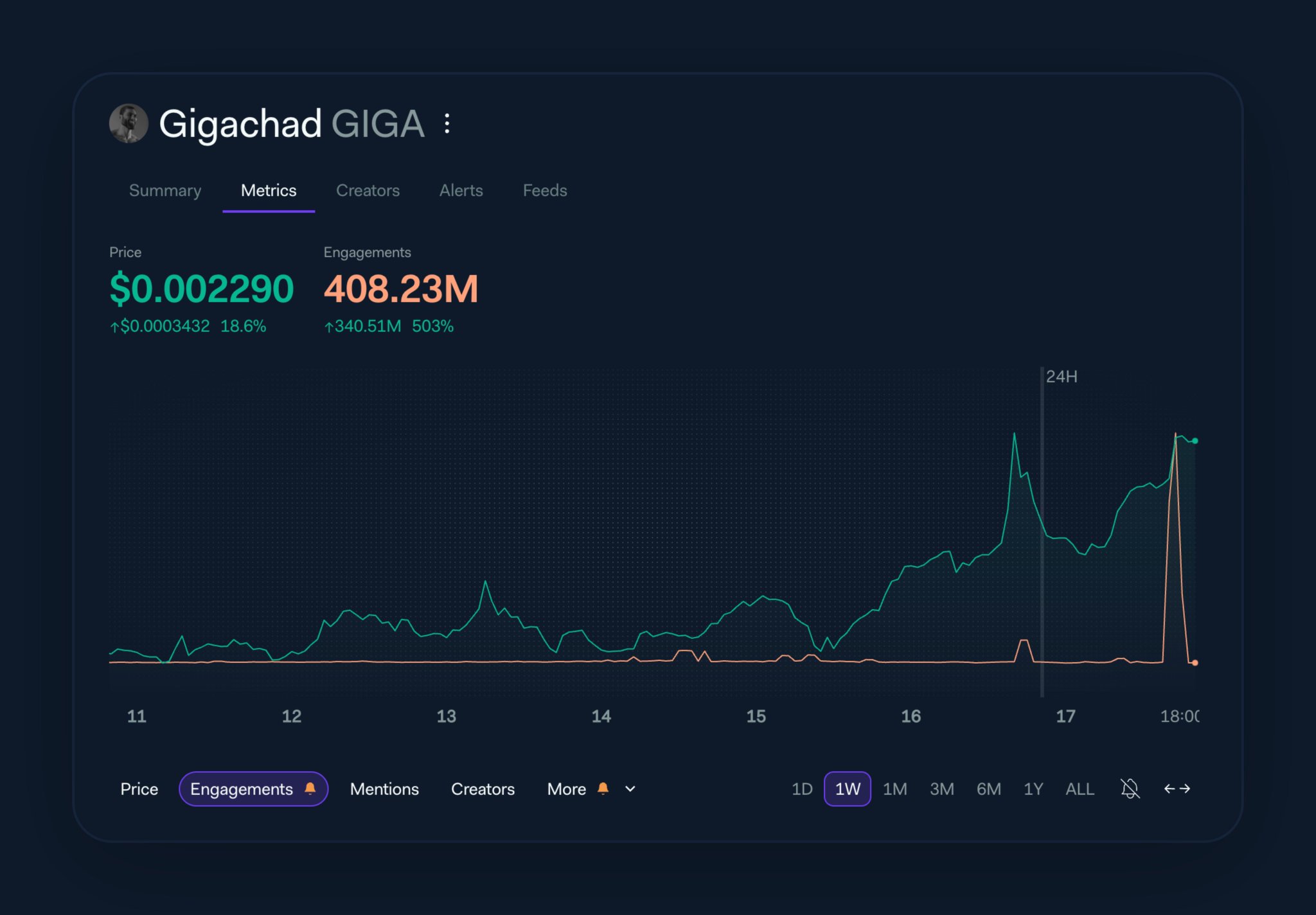Open the Alerts tab

click(x=461, y=191)
